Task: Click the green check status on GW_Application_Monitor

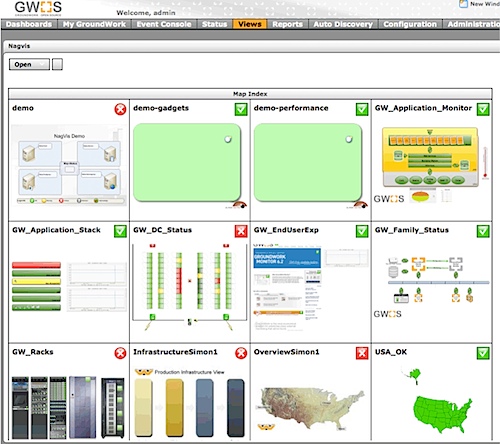Action: [x=483, y=109]
